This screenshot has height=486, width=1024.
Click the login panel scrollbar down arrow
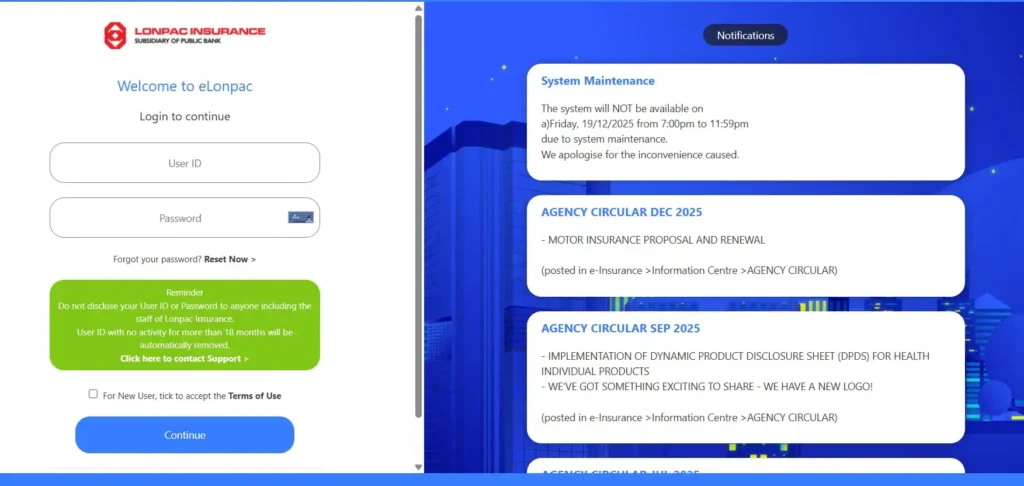coord(419,466)
